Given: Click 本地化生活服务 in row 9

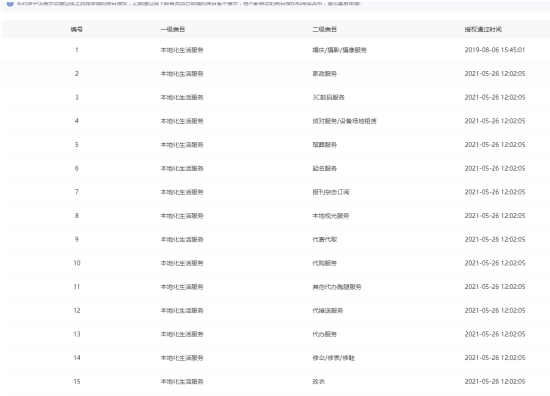Looking at the screenshot, I should (182, 239).
